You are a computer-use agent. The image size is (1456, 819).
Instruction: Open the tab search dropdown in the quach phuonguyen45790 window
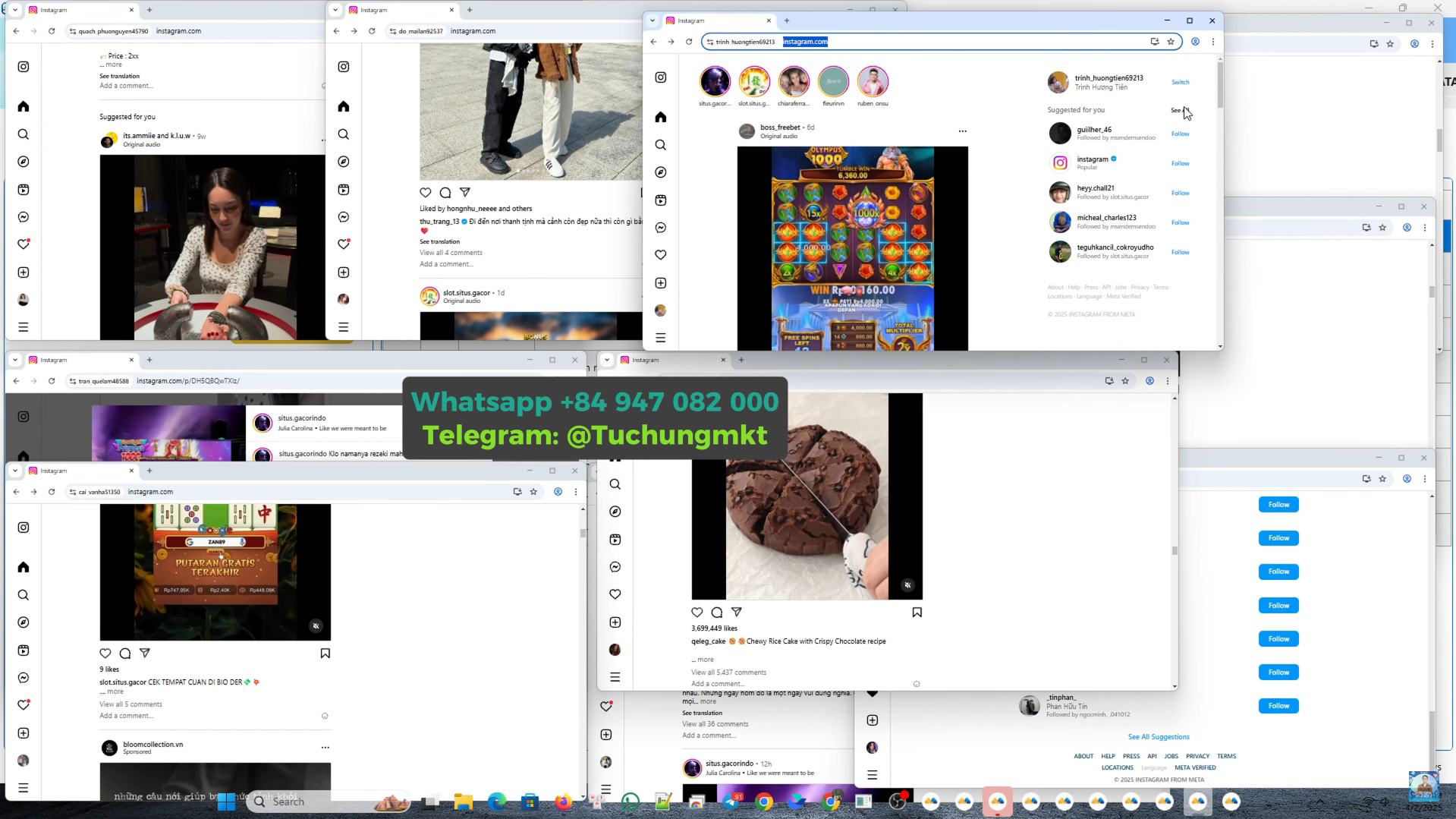pos(15,10)
